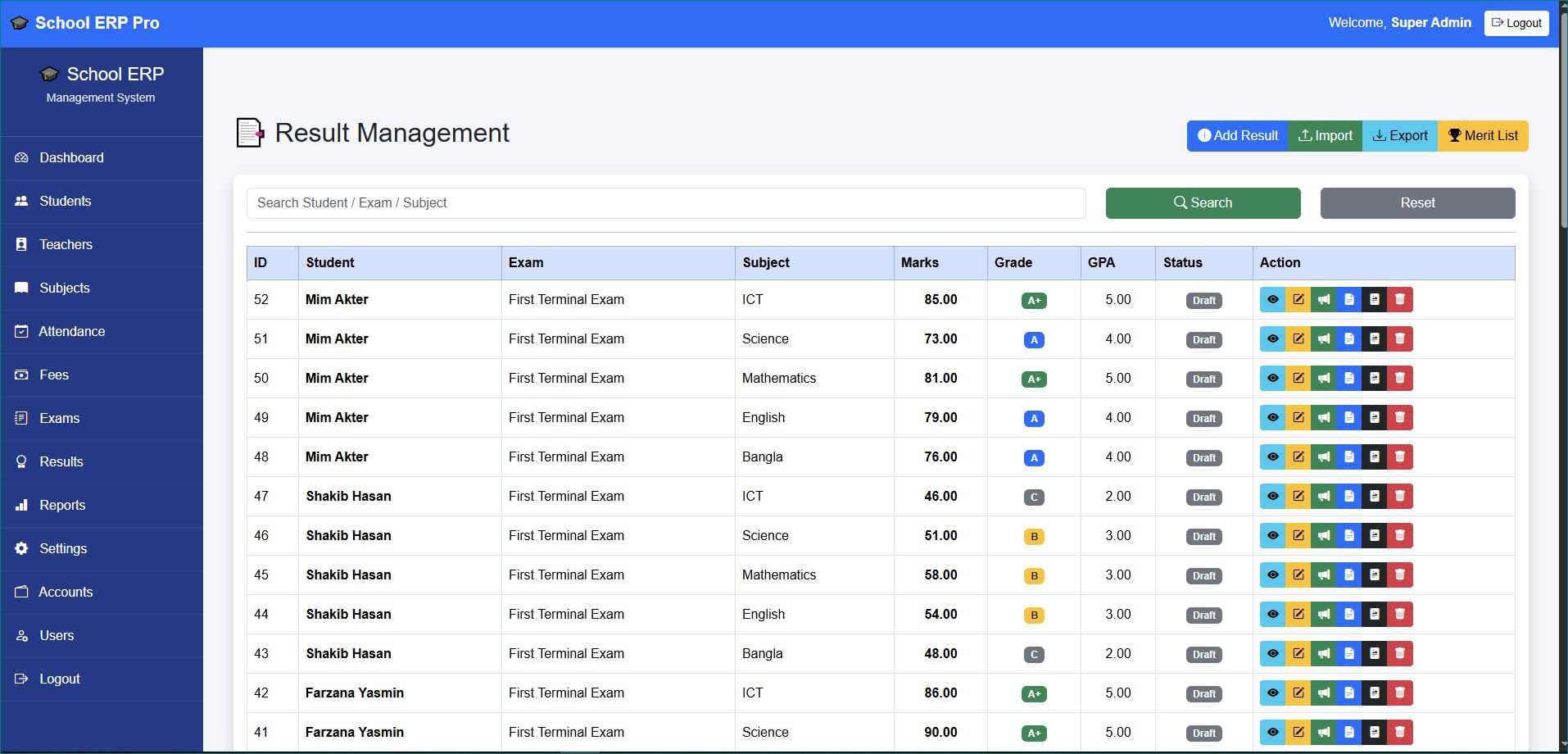
Task: Go to Students in the sidebar
Action: pyautogui.click(x=102, y=202)
